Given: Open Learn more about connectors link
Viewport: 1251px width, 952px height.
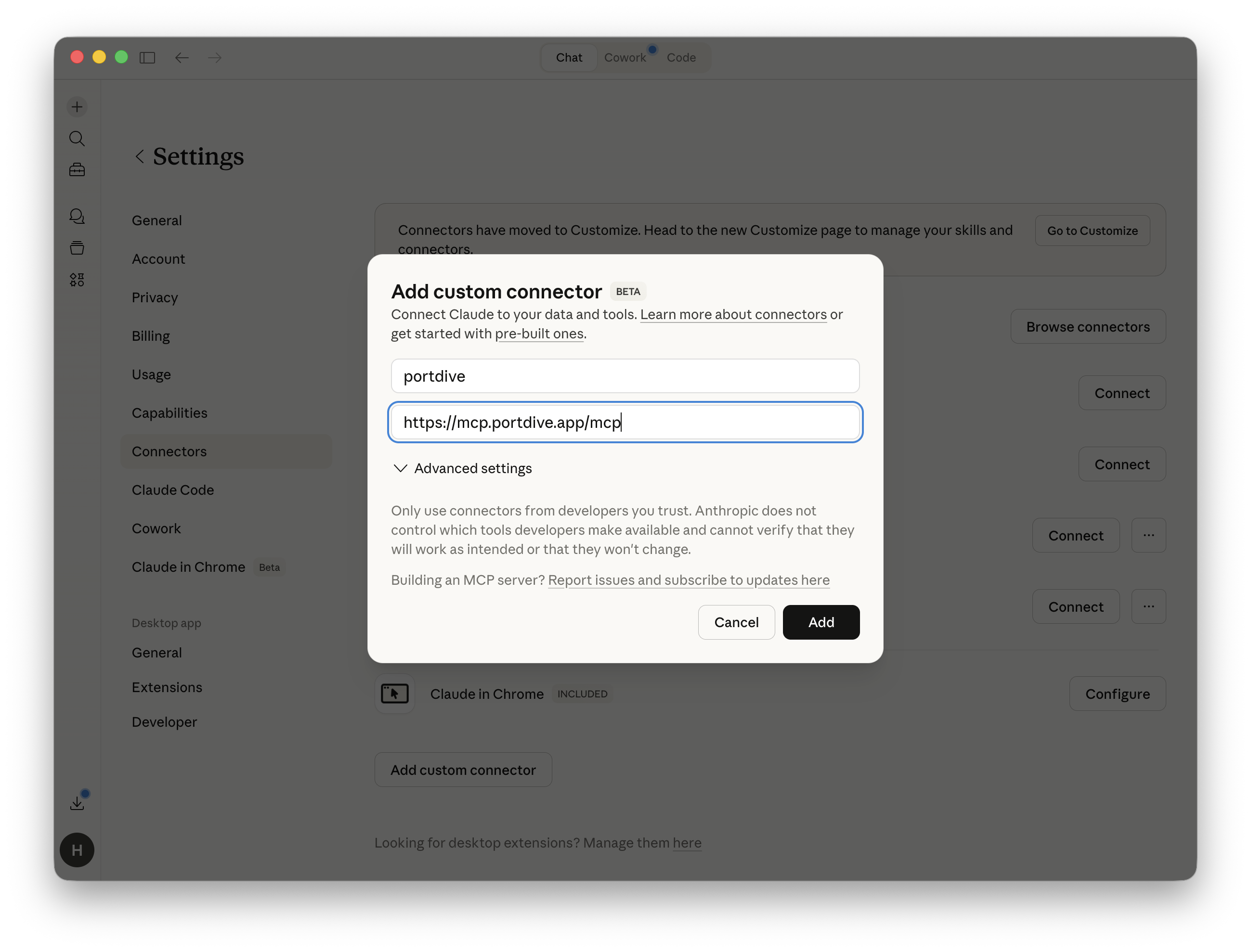Looking at the screenshot, I should point(733,314).
